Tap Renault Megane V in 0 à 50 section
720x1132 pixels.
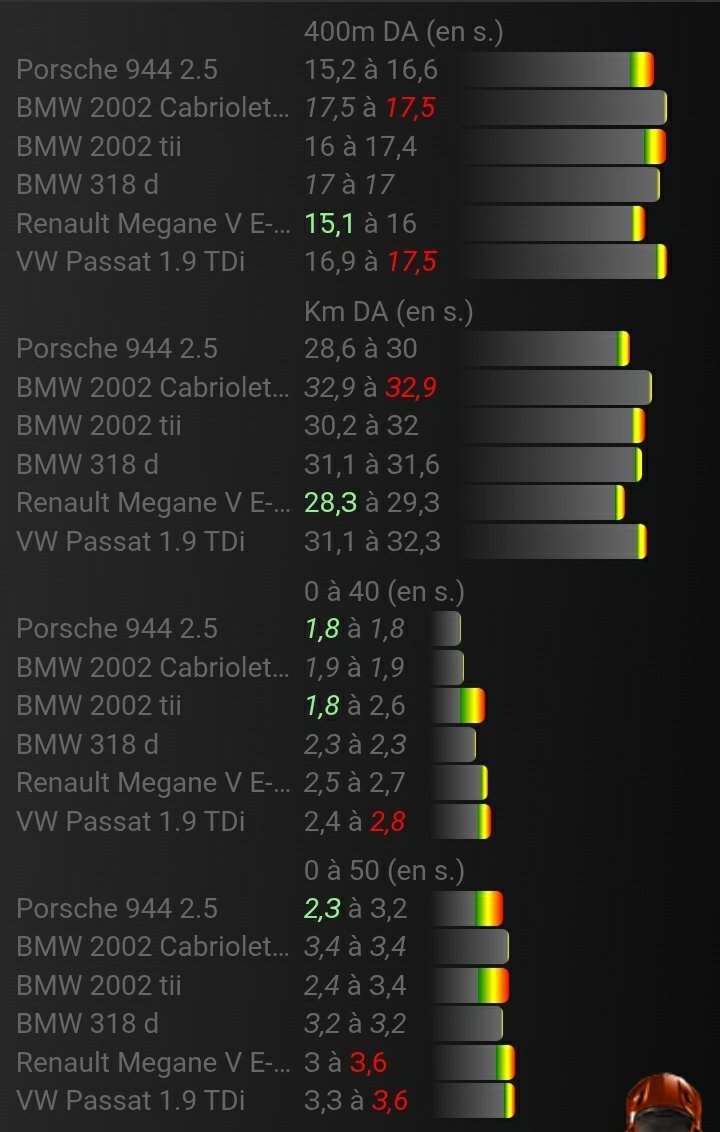coord(152,1063)
